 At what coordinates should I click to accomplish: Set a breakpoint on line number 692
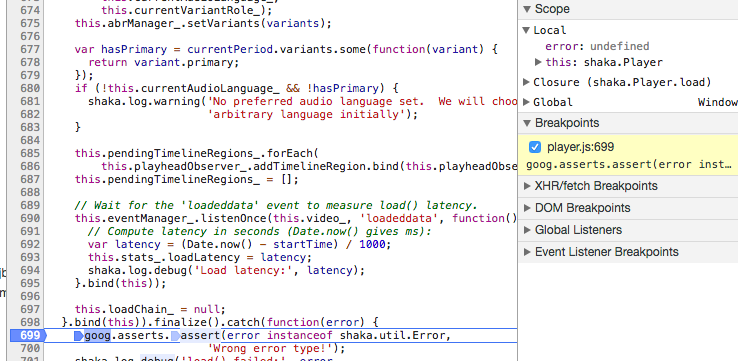pos(30,244)
